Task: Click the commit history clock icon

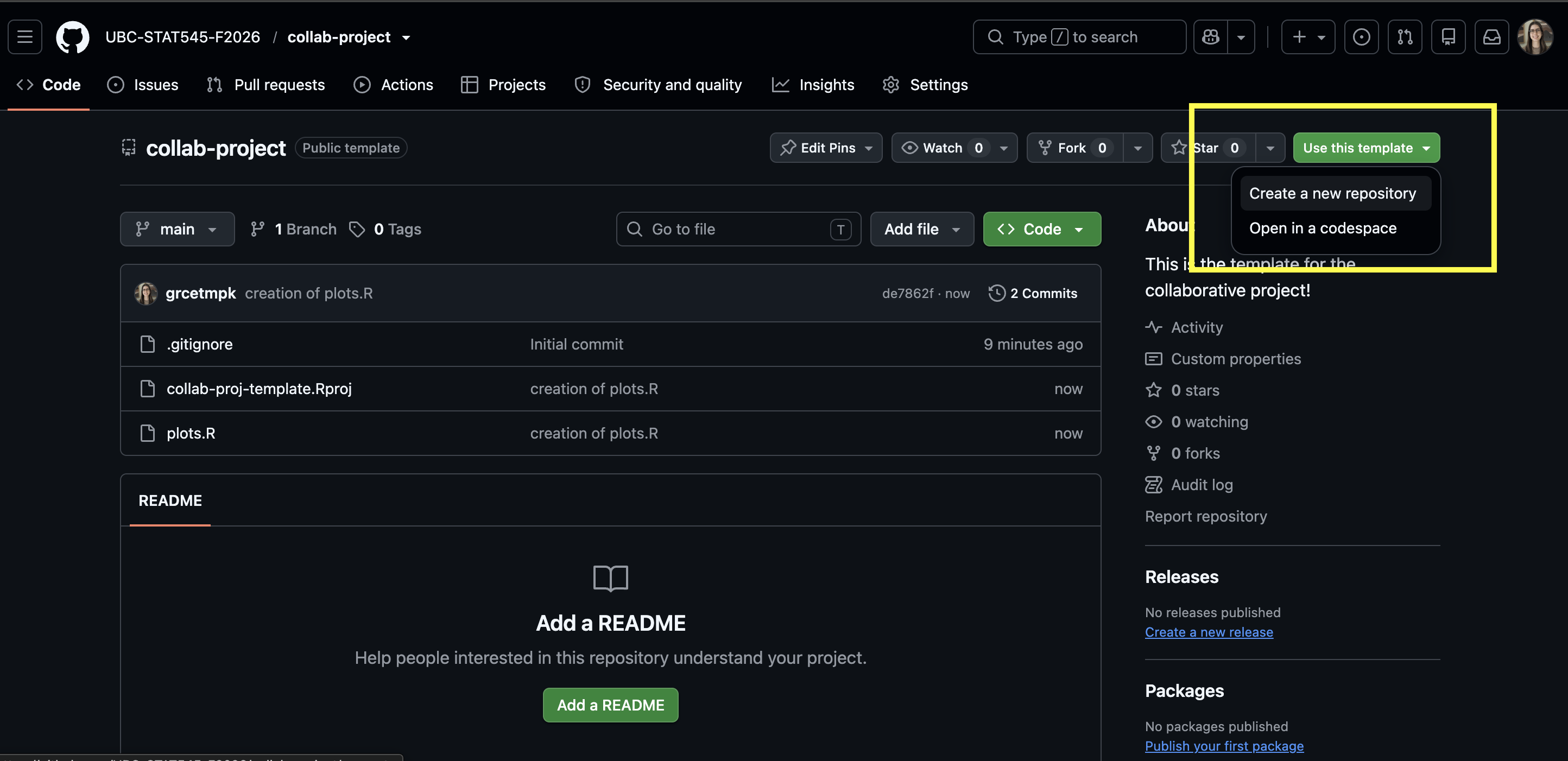Action: (x=996, y=293)
